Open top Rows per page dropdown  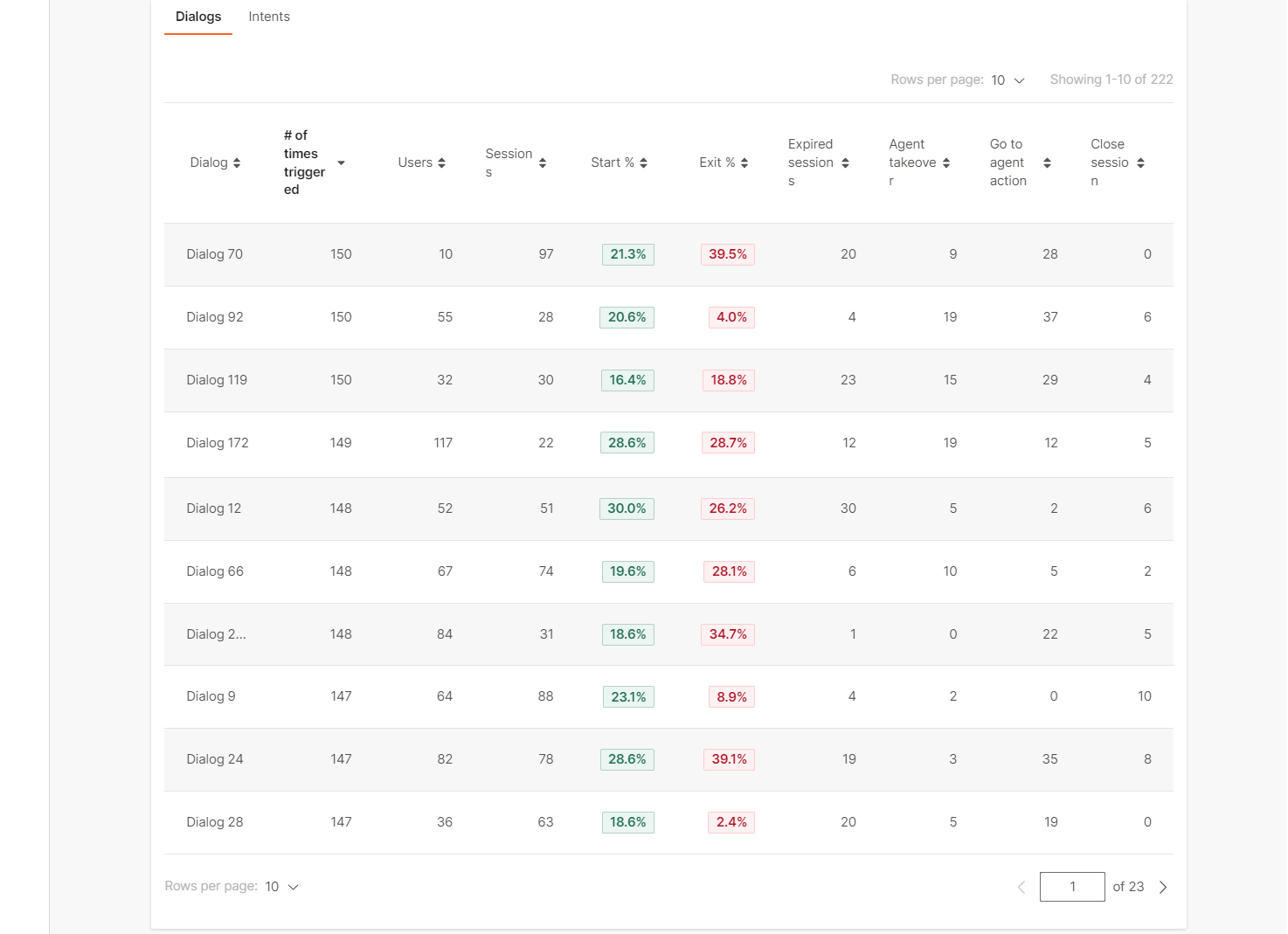1008,80
